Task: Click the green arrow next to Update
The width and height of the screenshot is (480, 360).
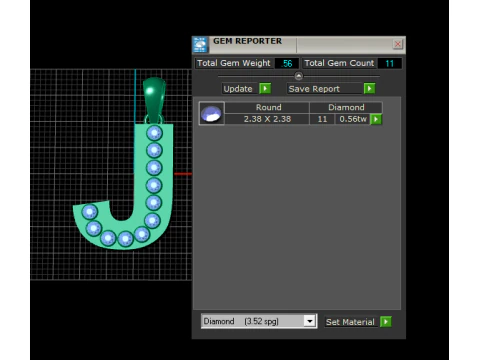Action: (265, 89)
